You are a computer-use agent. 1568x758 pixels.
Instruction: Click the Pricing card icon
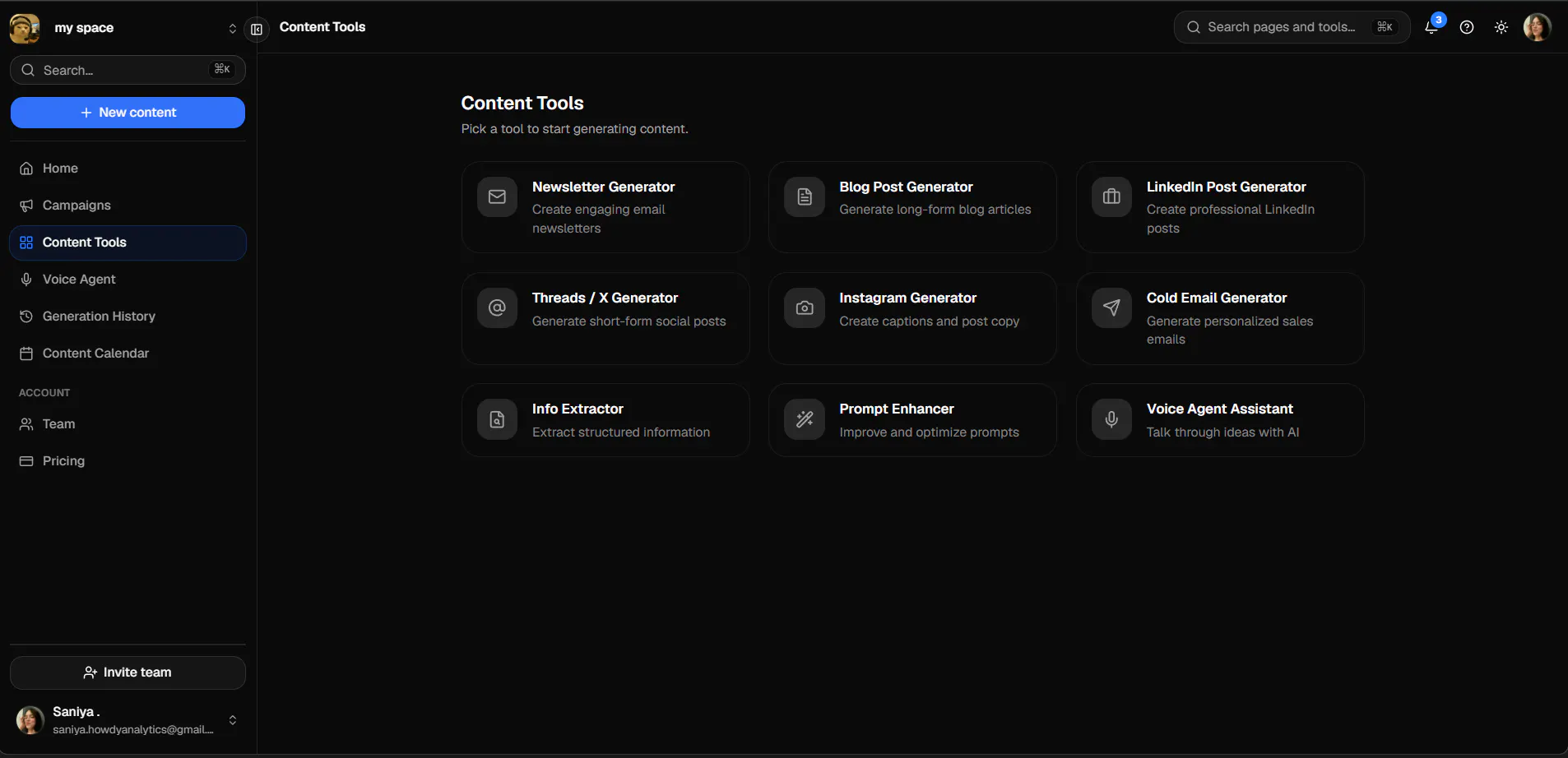[26, 461]
